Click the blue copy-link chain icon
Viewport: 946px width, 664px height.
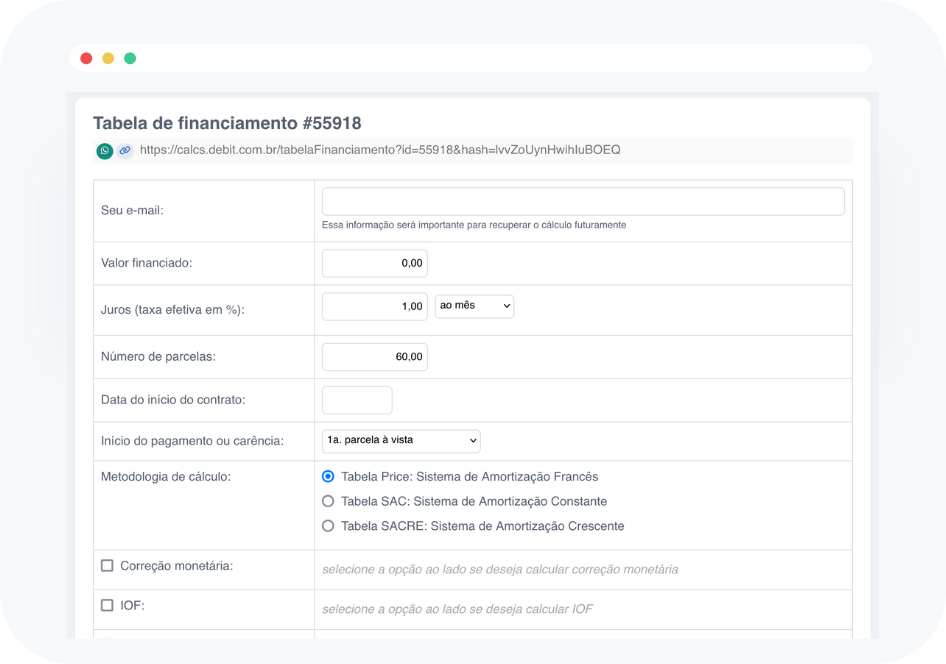tap(125, 151)
